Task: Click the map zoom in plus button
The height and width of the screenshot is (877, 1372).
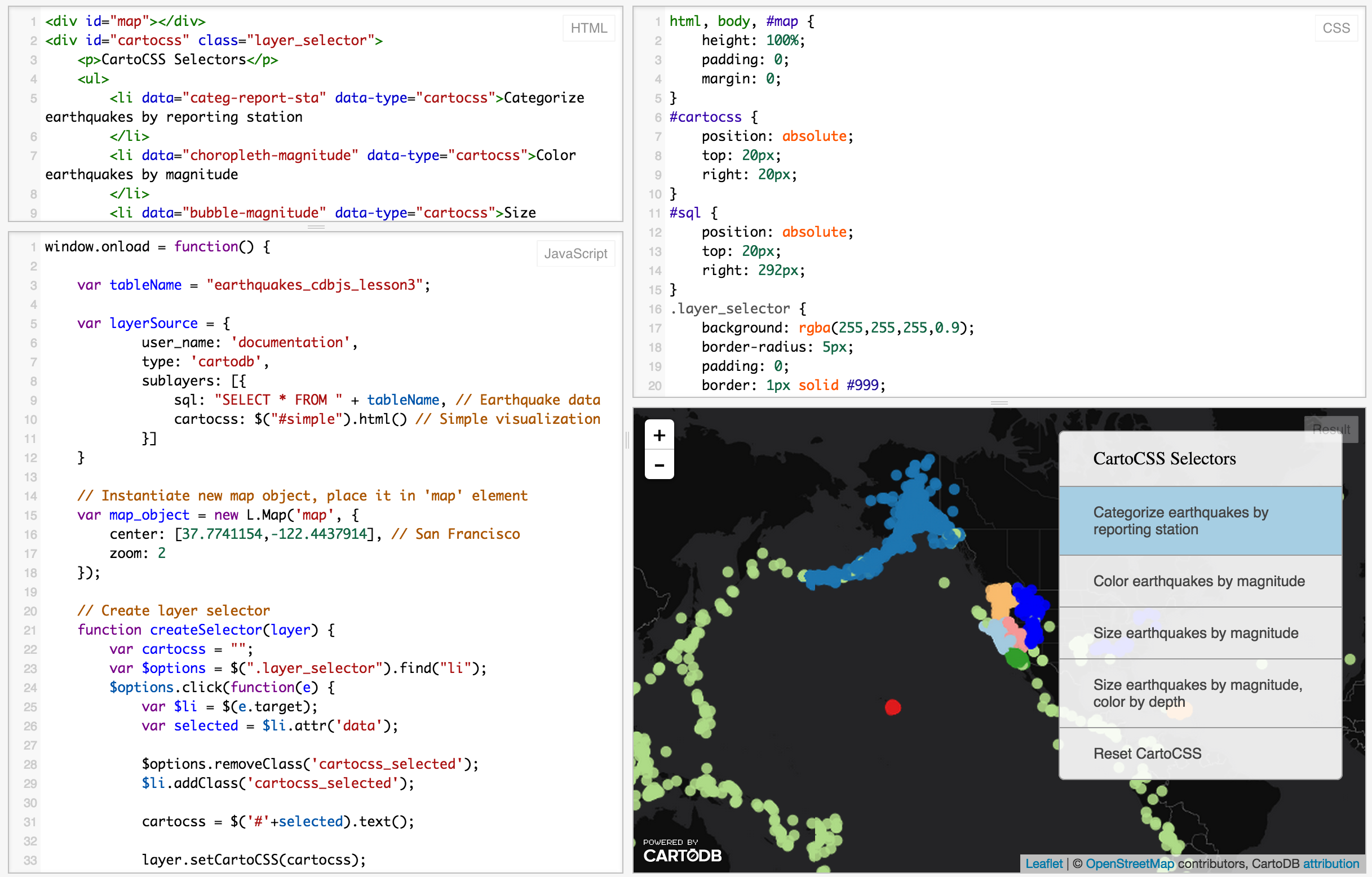Action: (659, 435)
